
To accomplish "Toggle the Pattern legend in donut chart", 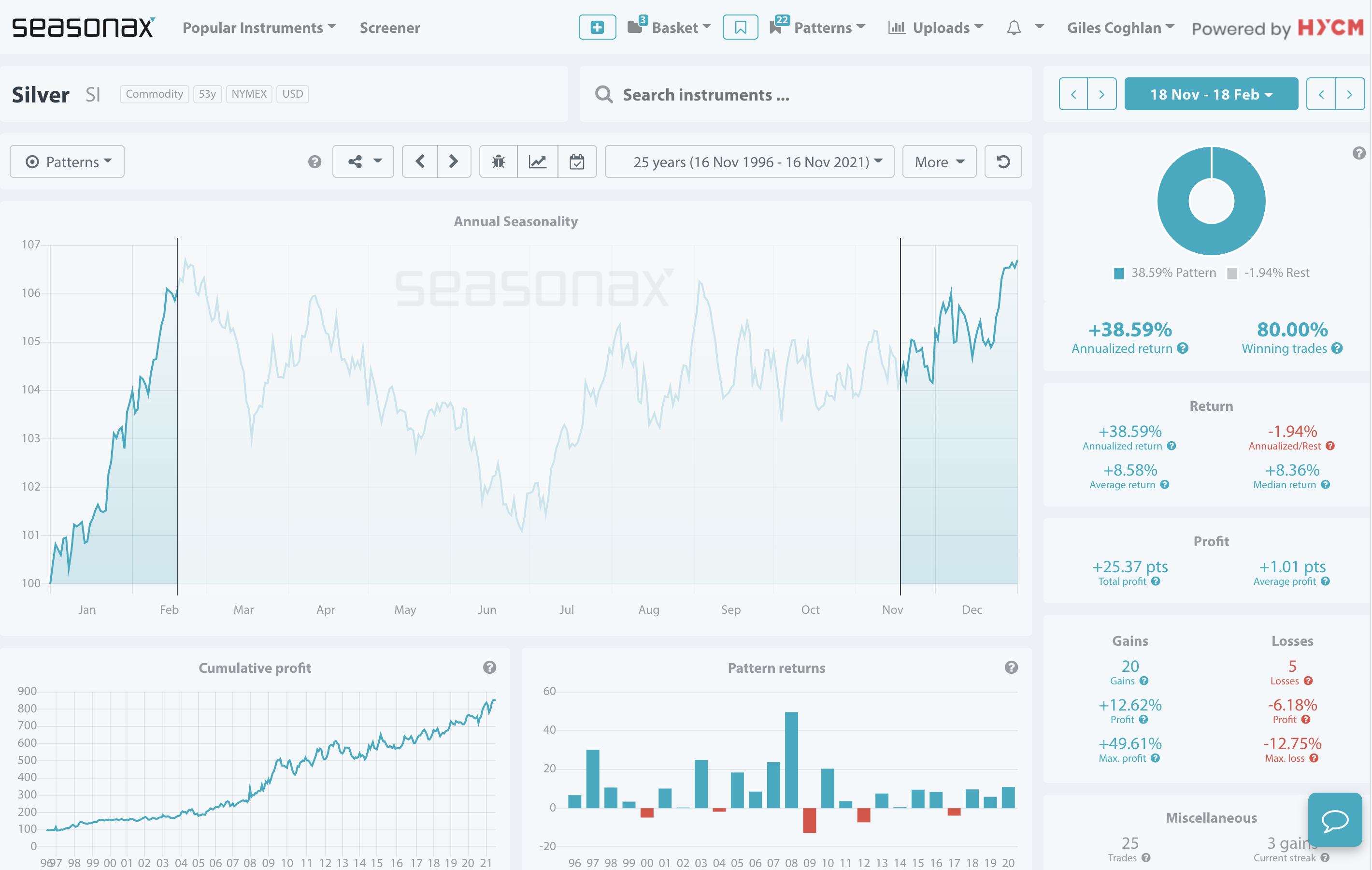I will coord(1166,273).
